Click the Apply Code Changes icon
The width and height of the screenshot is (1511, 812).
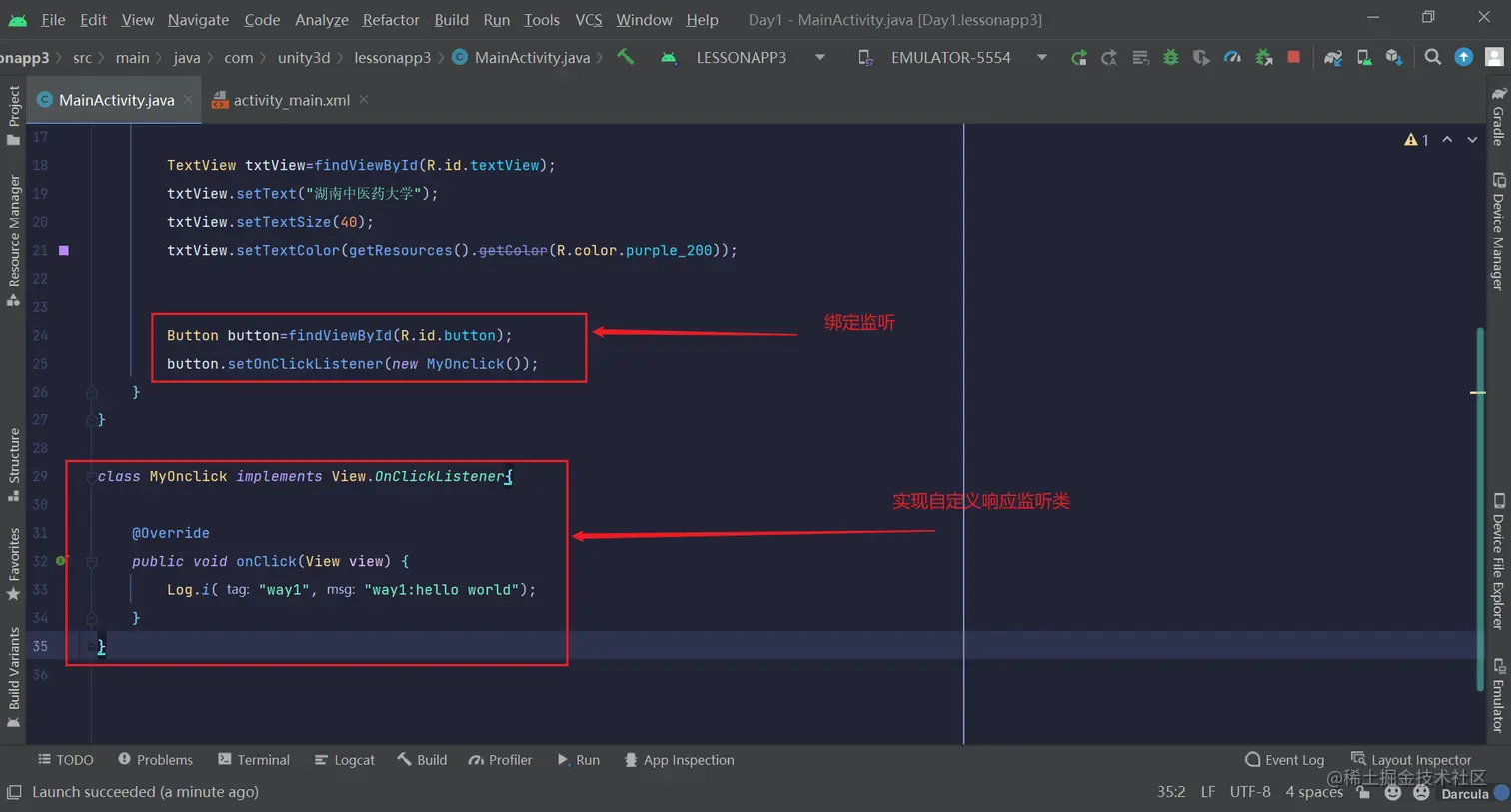(1140, 58)
